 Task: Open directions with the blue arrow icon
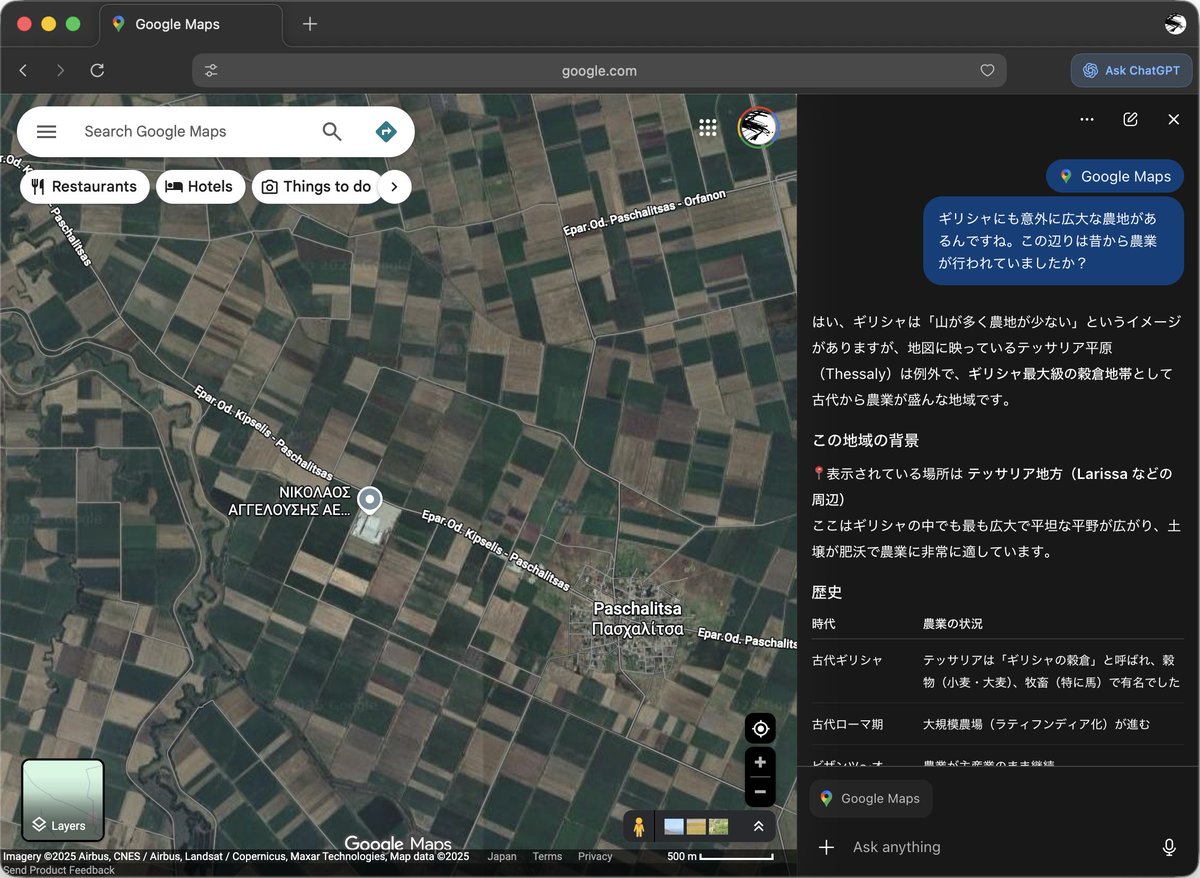pyautogui.click(x=385, y=132)
